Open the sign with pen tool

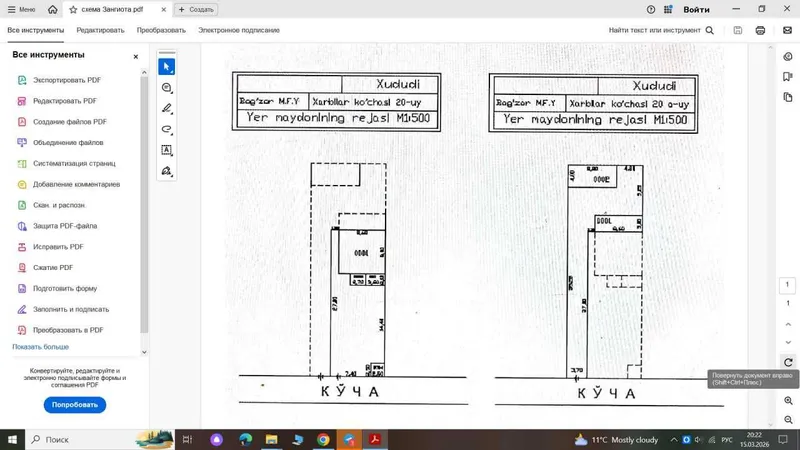point(166,171)
